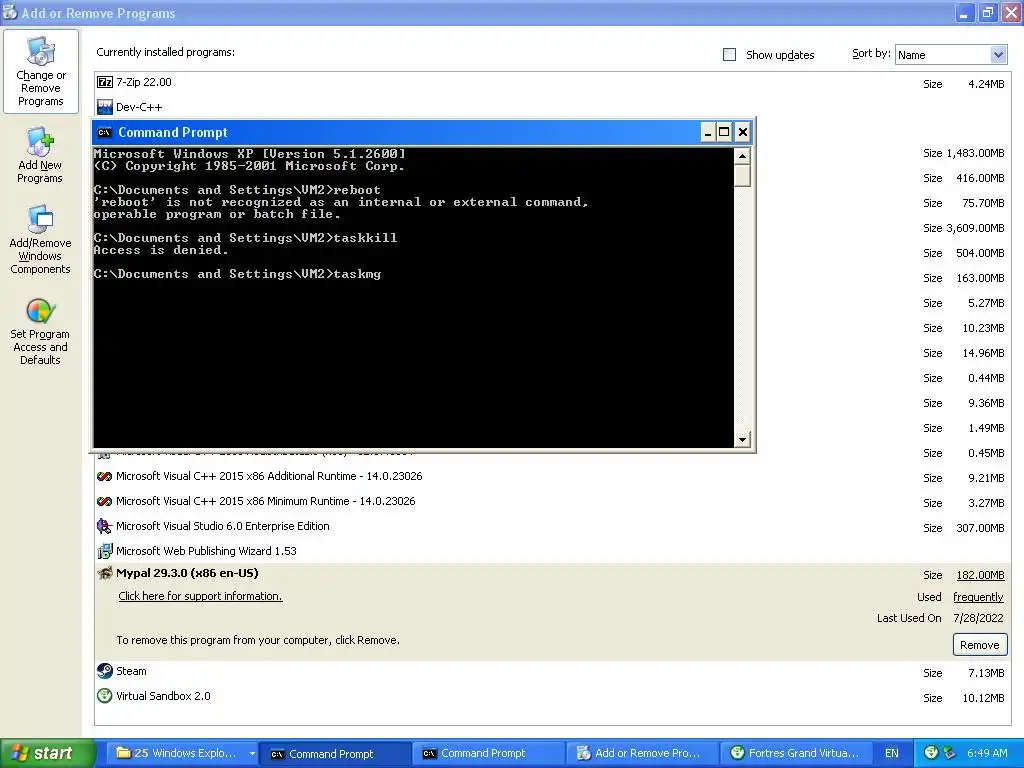Select Microsoft Web Publishing Wizard icon
Viewport: 1024px width, 768px height.
104,551
